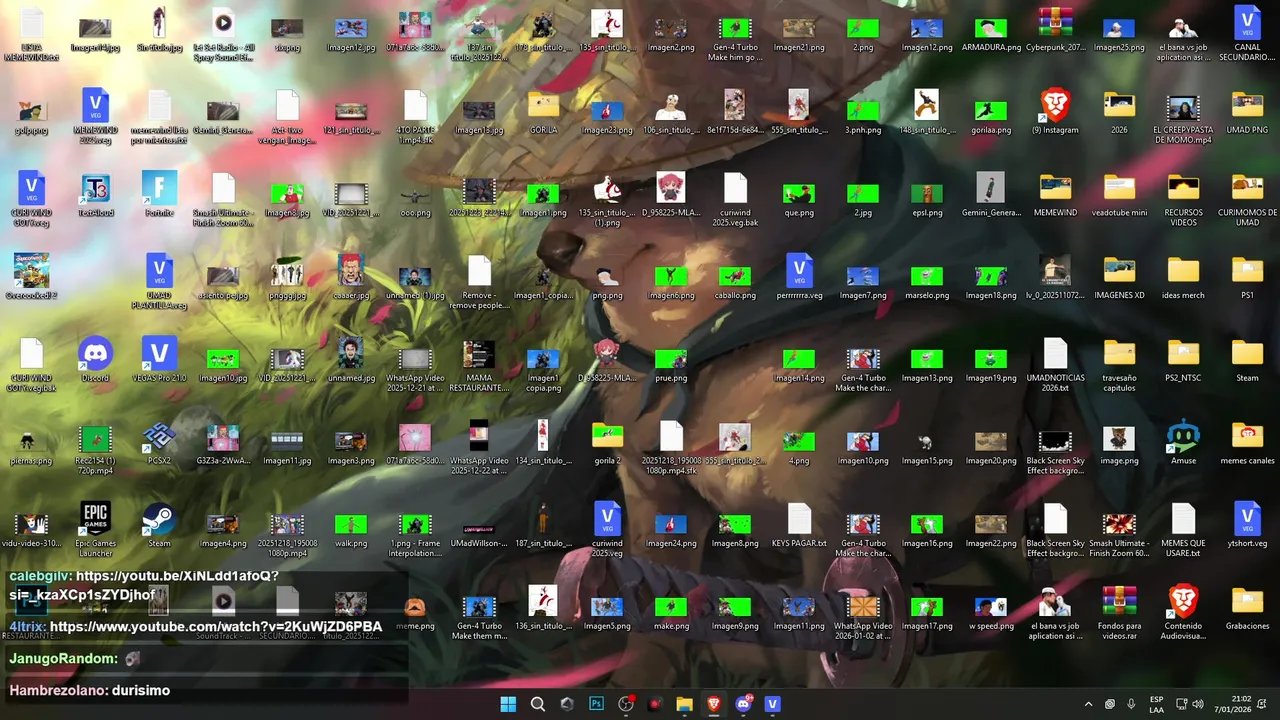Select the PS1 folder
Image resolution: width=1280 pixels, height=720 pixels.
[x=1247, y=277]
